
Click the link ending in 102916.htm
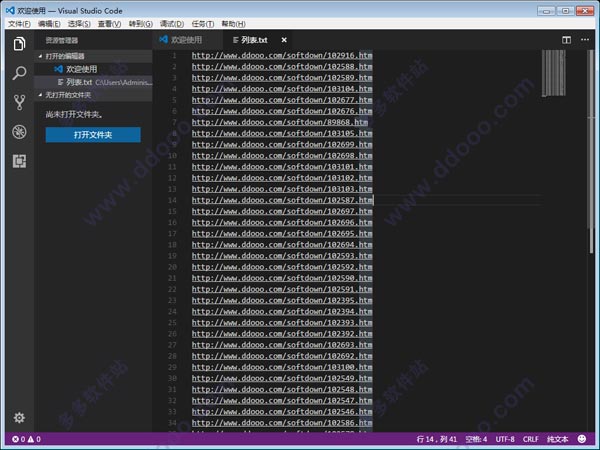coord(282,55)
